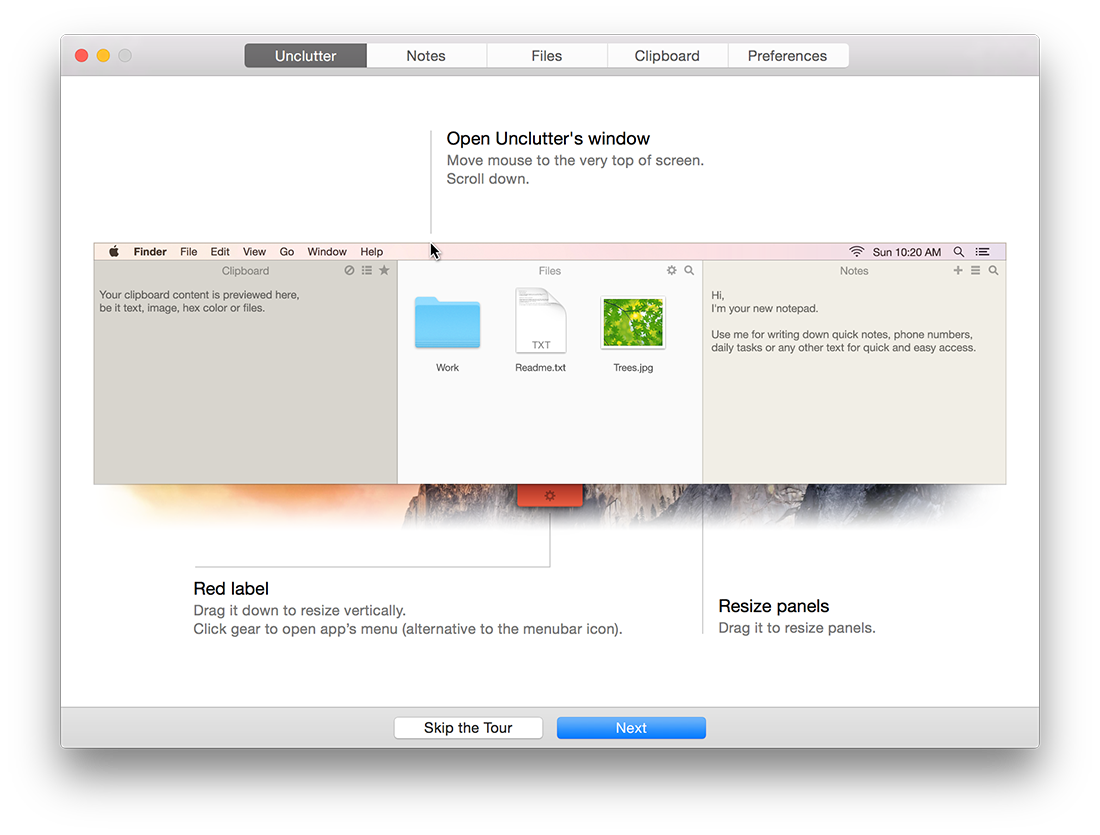This screenshot has height=835, width=1100.
Task: Open the Finder menu
Action: tap(150, 251)
